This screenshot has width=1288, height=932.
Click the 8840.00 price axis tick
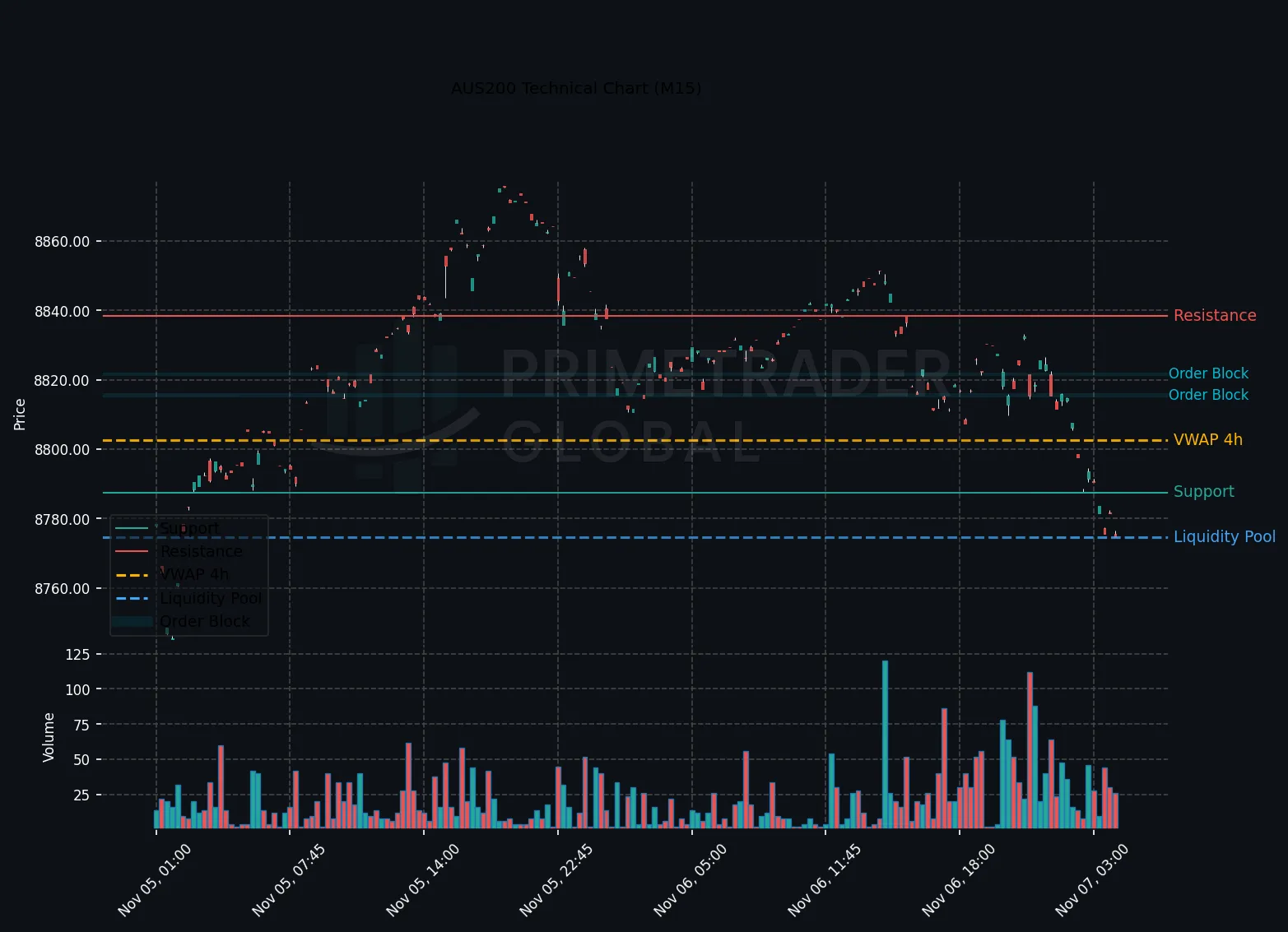[x=62, y=312]
